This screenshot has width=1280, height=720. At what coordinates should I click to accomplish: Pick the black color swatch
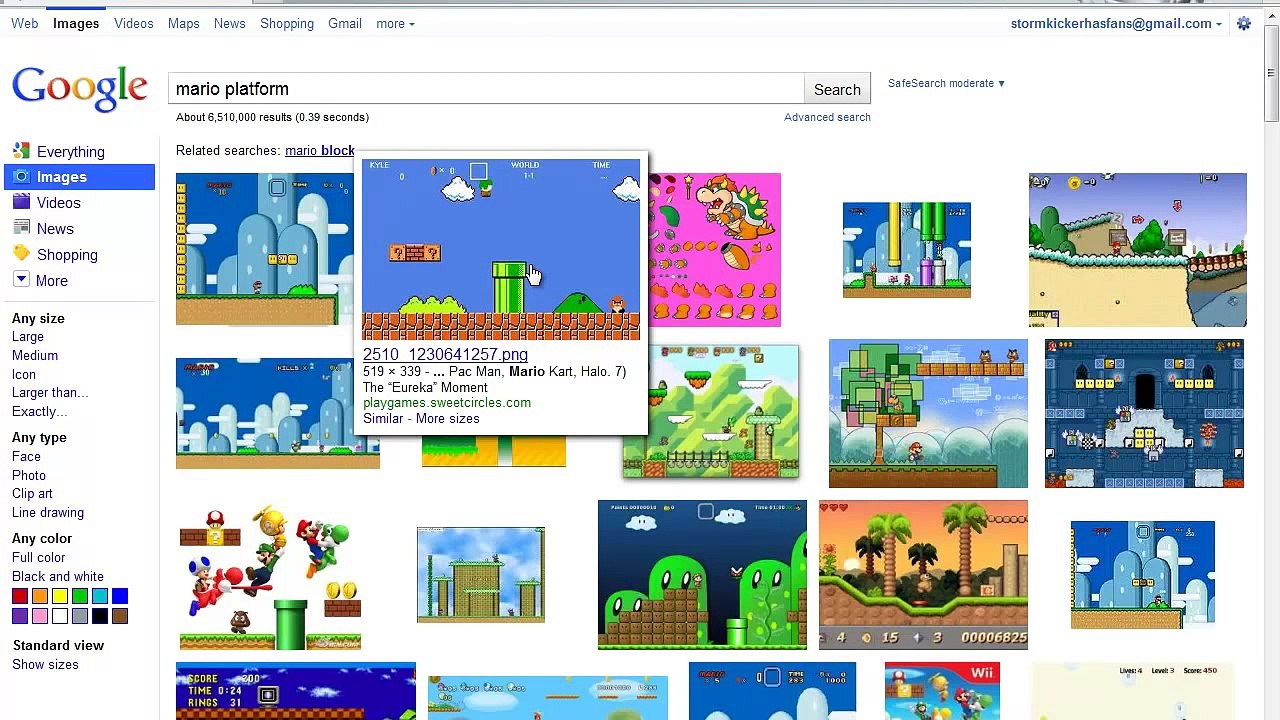pos(100,616)
